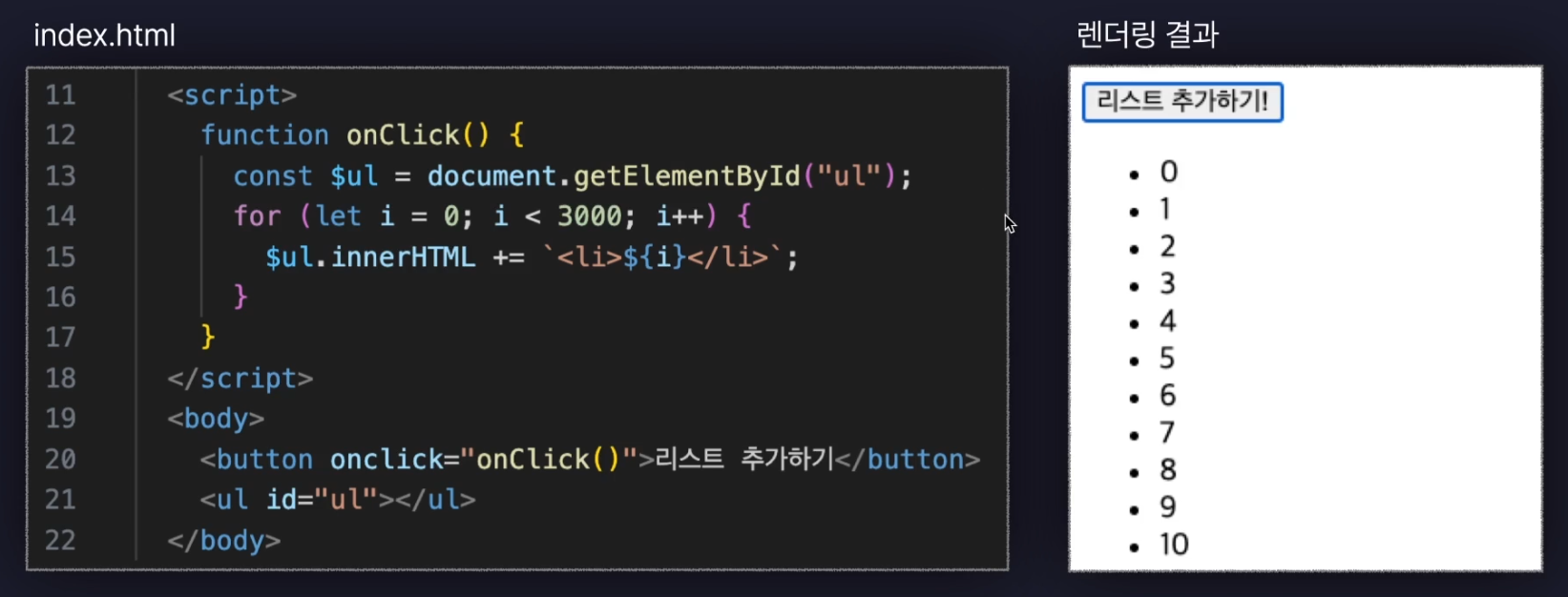
Task: Select list item 8 in rendered result
Action: 1168,470
